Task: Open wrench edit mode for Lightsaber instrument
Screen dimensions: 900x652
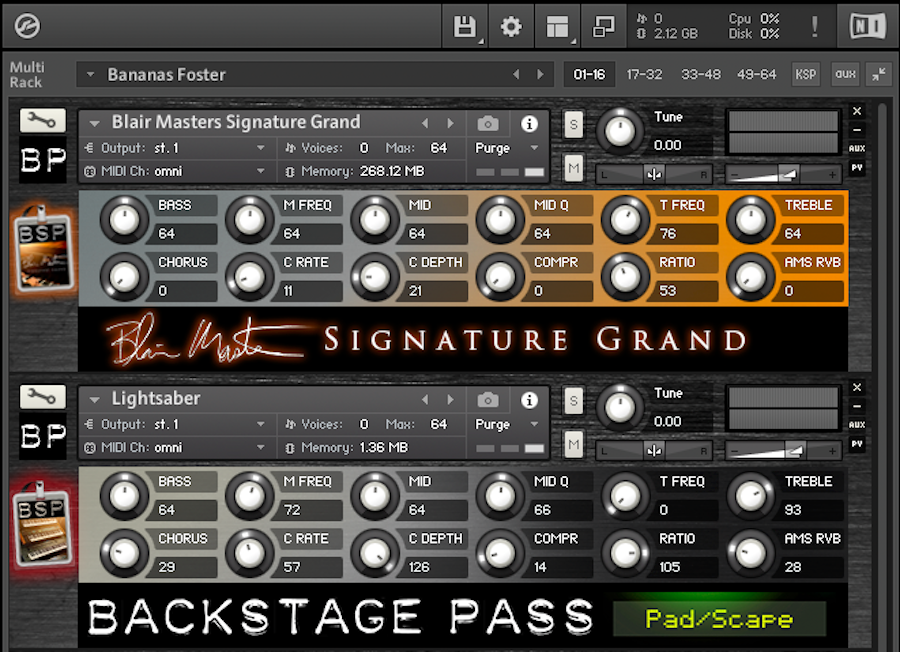Action: (42, 397)
